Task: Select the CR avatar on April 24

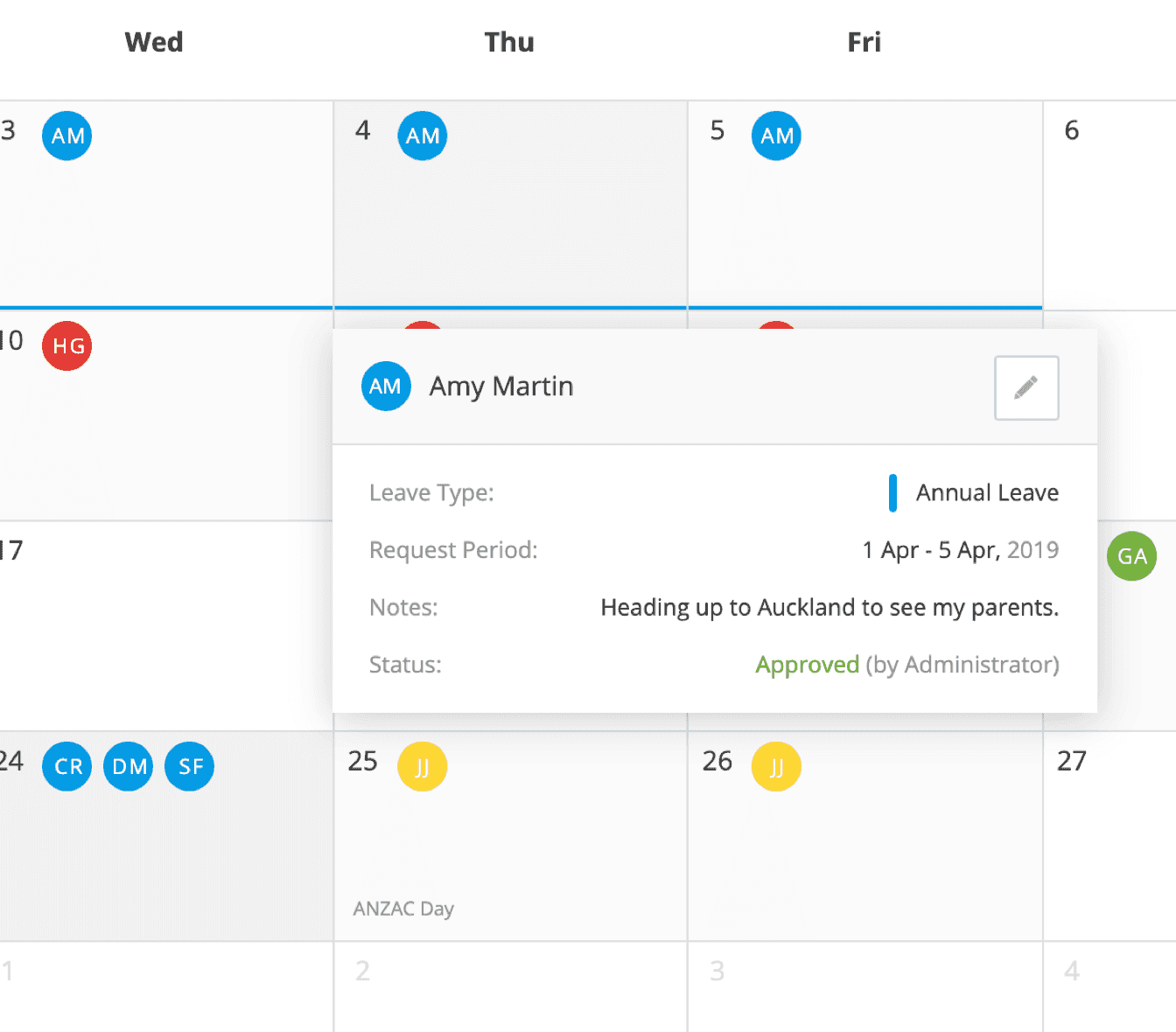Action: [66, 766]
